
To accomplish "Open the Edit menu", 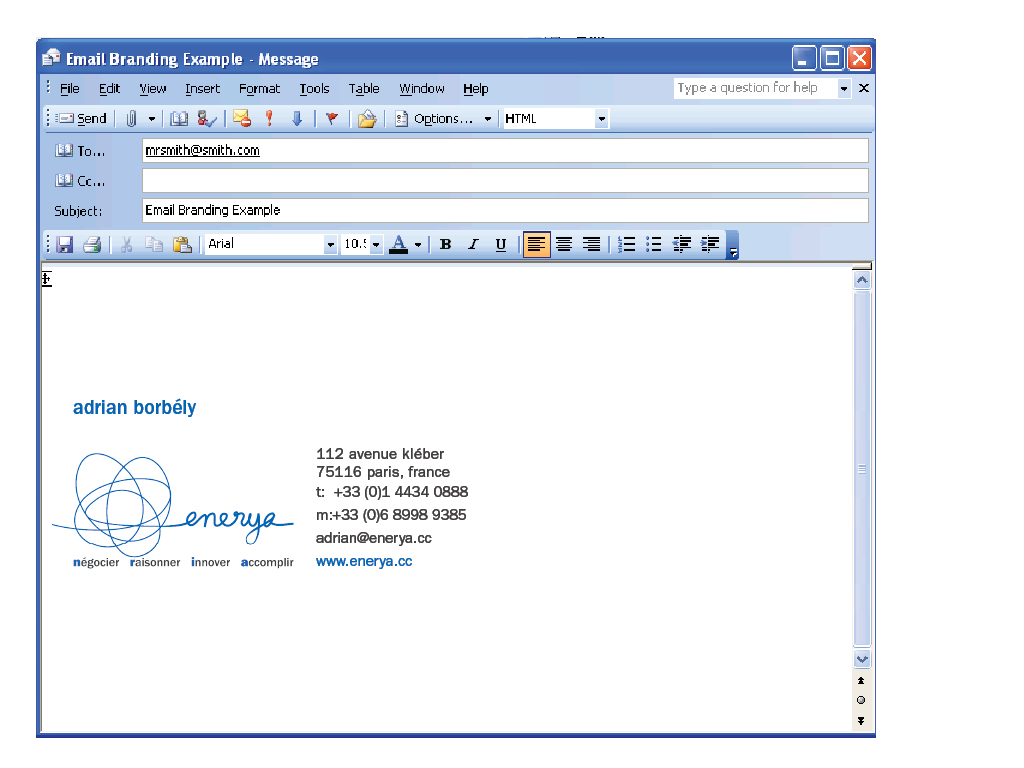I will point(109,89).
